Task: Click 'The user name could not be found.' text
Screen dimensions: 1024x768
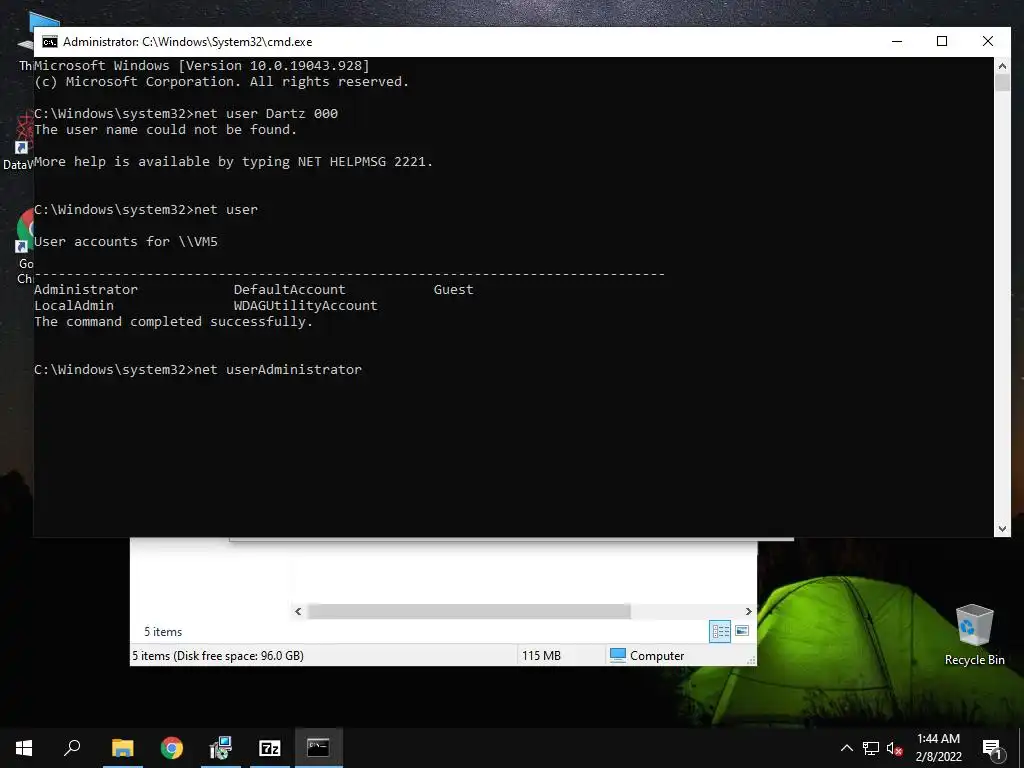Action: (165, 129)
